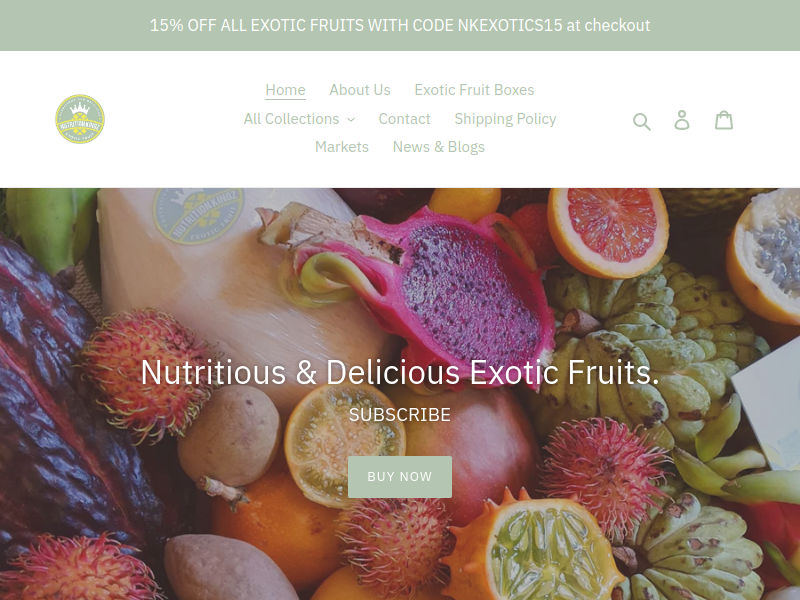Open the search magnifier icon
The width and height of the screenshot is (800, 600).
coord(641,121)
